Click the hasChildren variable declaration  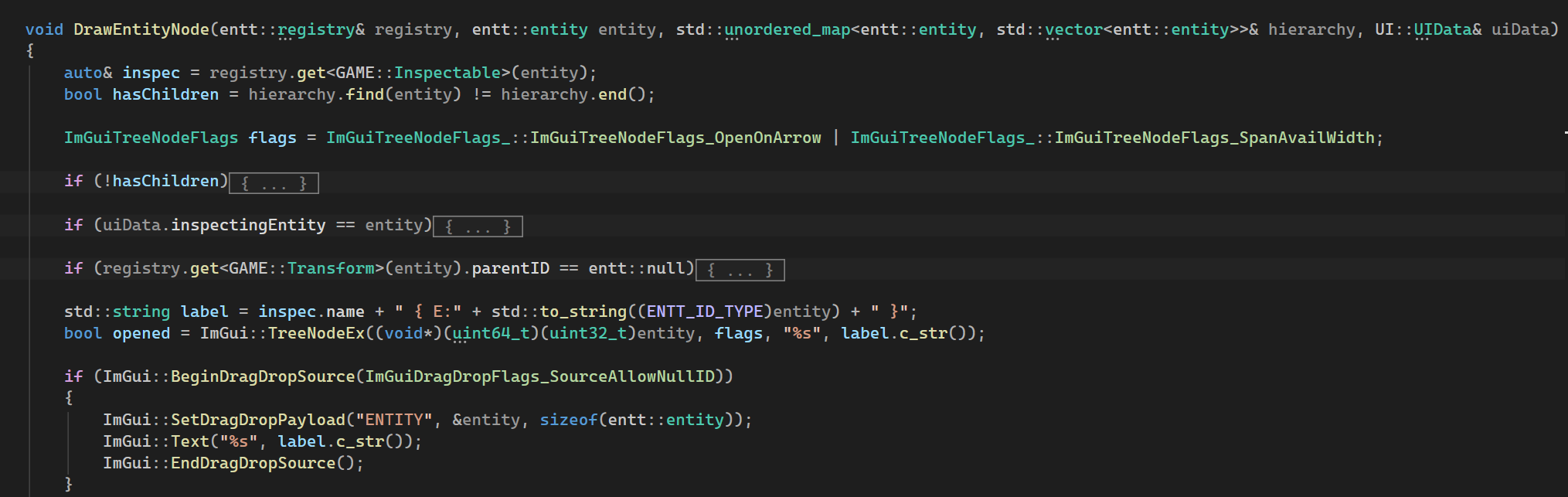coord(165,94)
